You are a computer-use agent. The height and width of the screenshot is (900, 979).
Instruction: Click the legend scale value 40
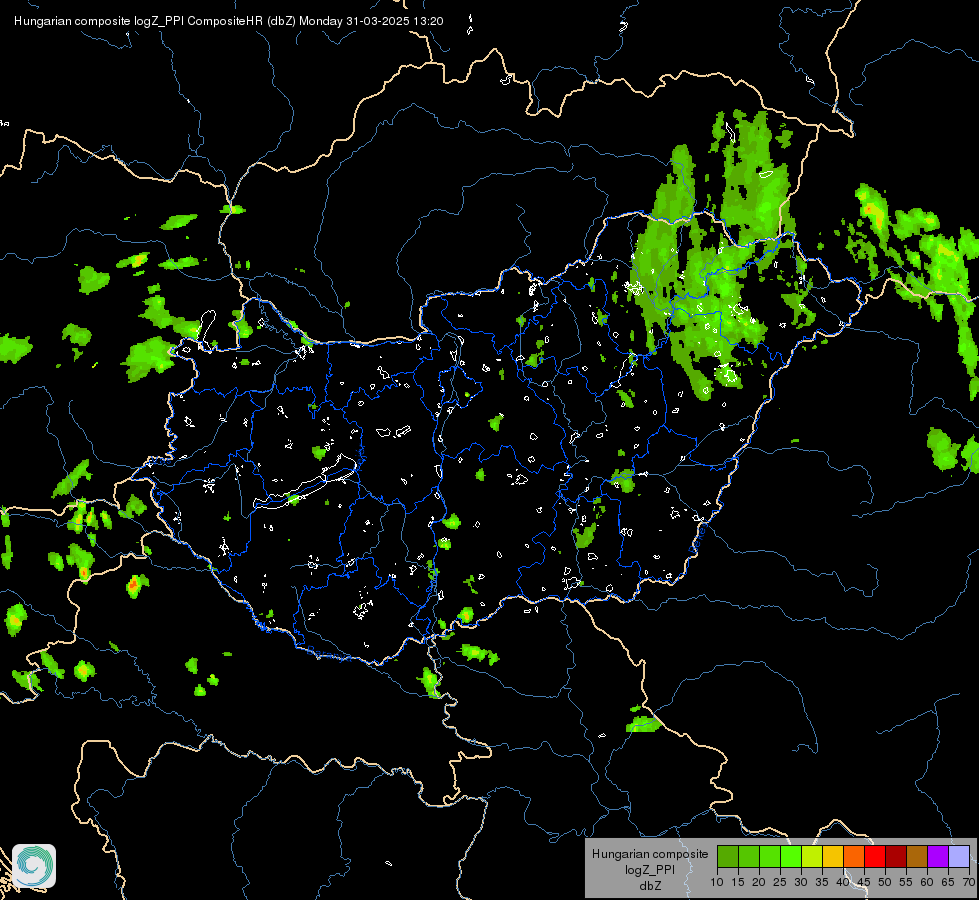(843, 883)
